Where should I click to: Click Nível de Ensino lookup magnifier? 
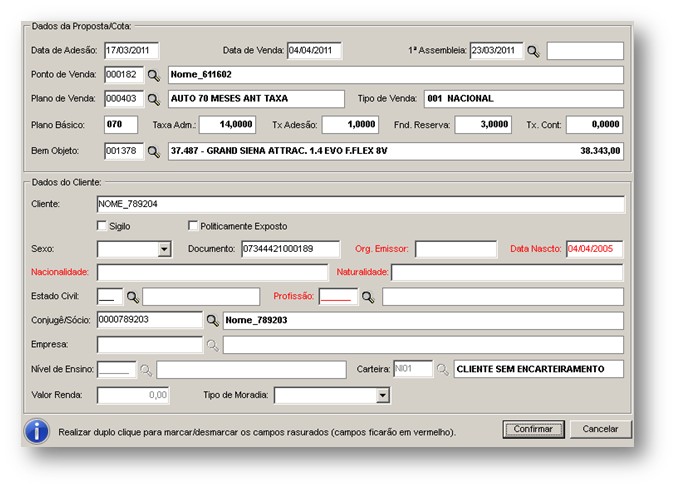(x=146, y=370)
